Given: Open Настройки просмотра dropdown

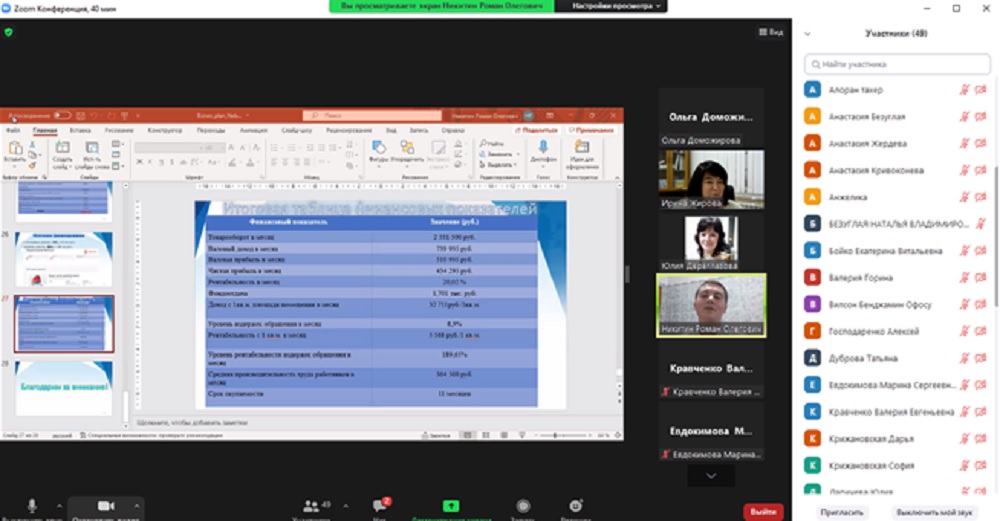Looking at the screenshot, I should coord(618,6).
